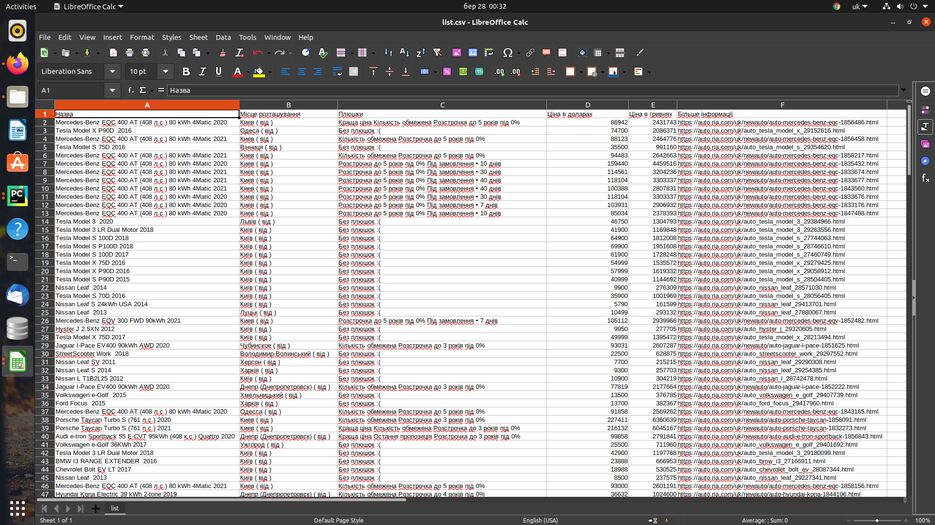Select column header D
This screenshot has width=935, height=525.
(x=587, y=104)
